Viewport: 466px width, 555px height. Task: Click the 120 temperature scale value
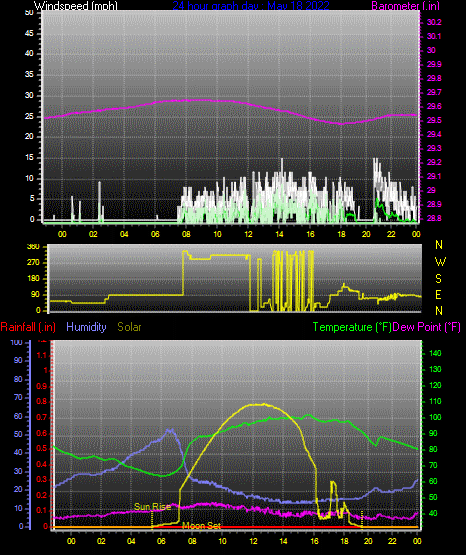coord(435,385)
